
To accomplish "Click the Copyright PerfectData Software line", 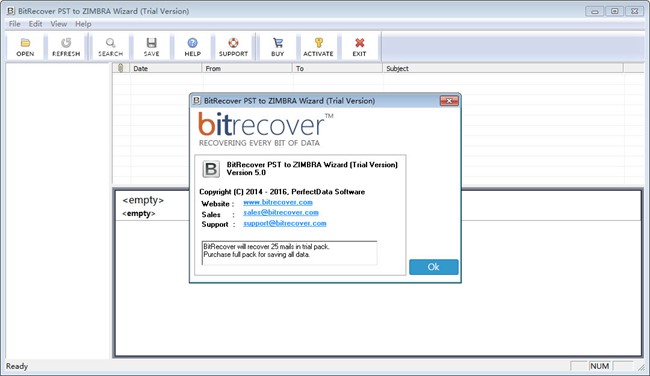I will coord(282,192).
